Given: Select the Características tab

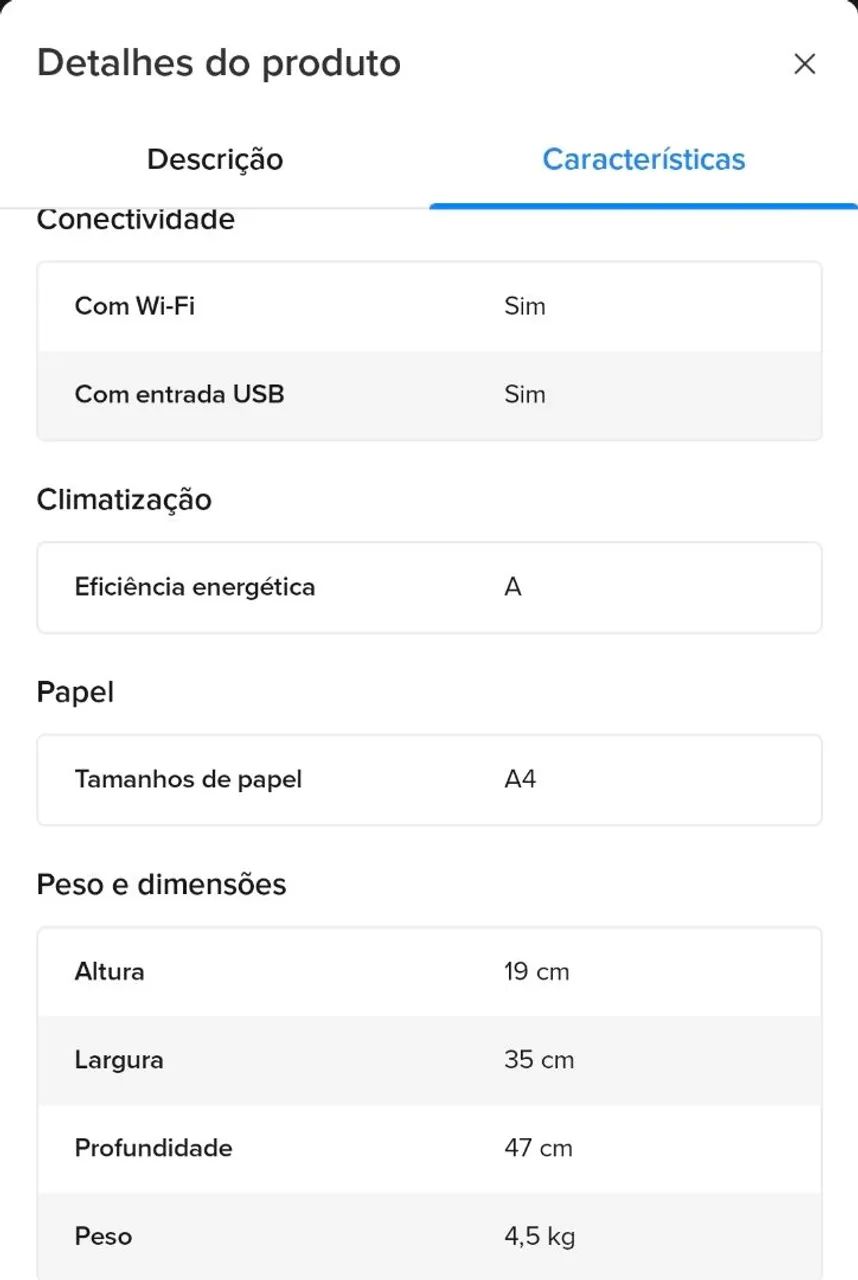Looking at the screenshot, I should [x=644, y=160].
